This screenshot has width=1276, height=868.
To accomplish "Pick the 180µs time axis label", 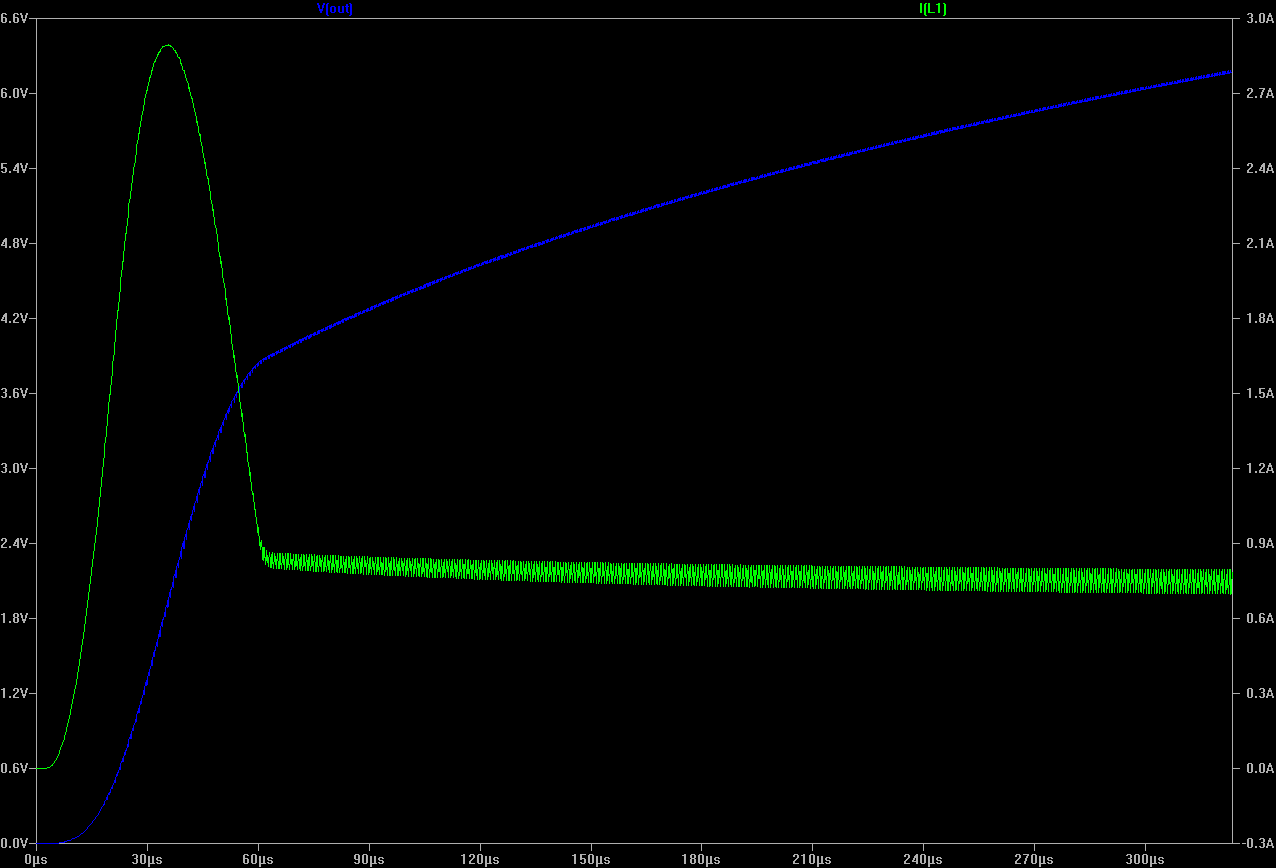I will click(x=702, y=860).
